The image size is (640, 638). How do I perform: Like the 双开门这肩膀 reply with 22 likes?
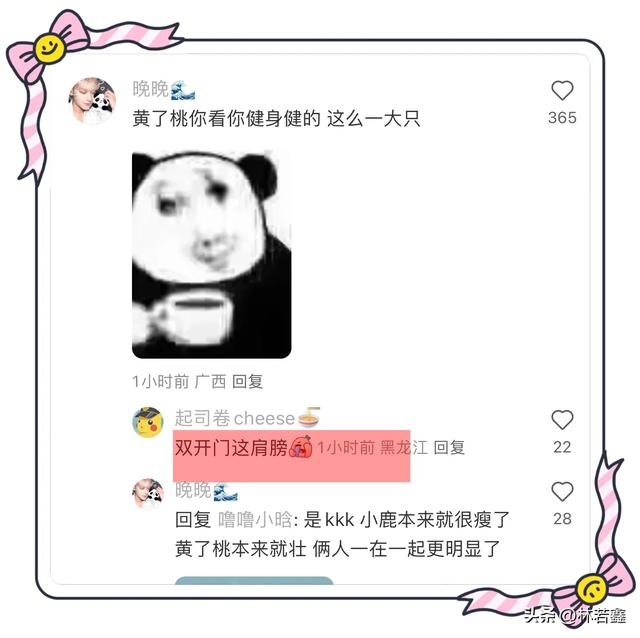click(x=562, y=419)
